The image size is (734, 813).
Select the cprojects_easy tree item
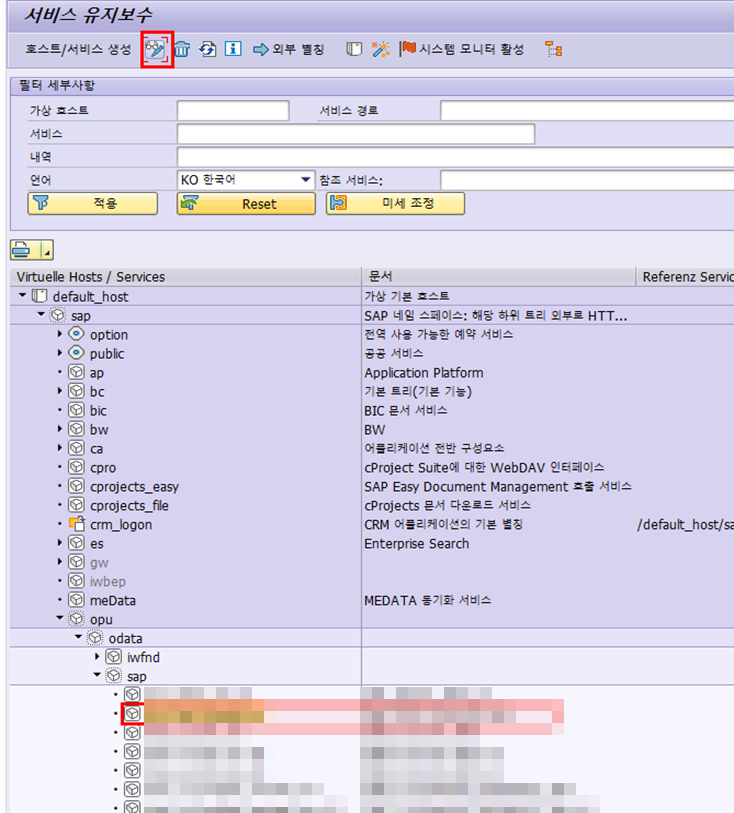(134, 487)
